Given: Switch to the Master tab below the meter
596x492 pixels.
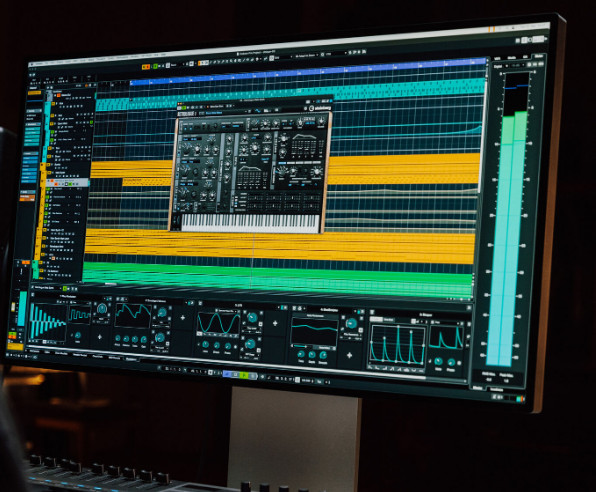Looking at the screenshot, I should pyautogui.click(x=478, y=387).
